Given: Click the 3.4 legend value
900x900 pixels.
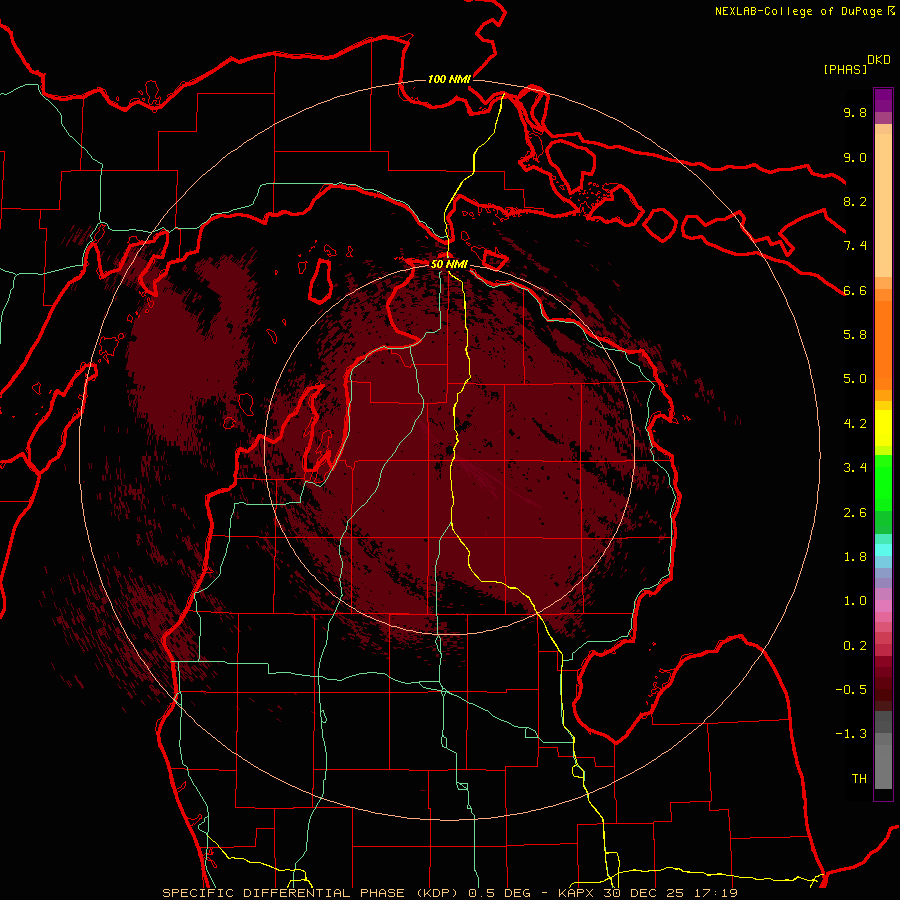Looking at the screenshot, I should pos(855,468).
